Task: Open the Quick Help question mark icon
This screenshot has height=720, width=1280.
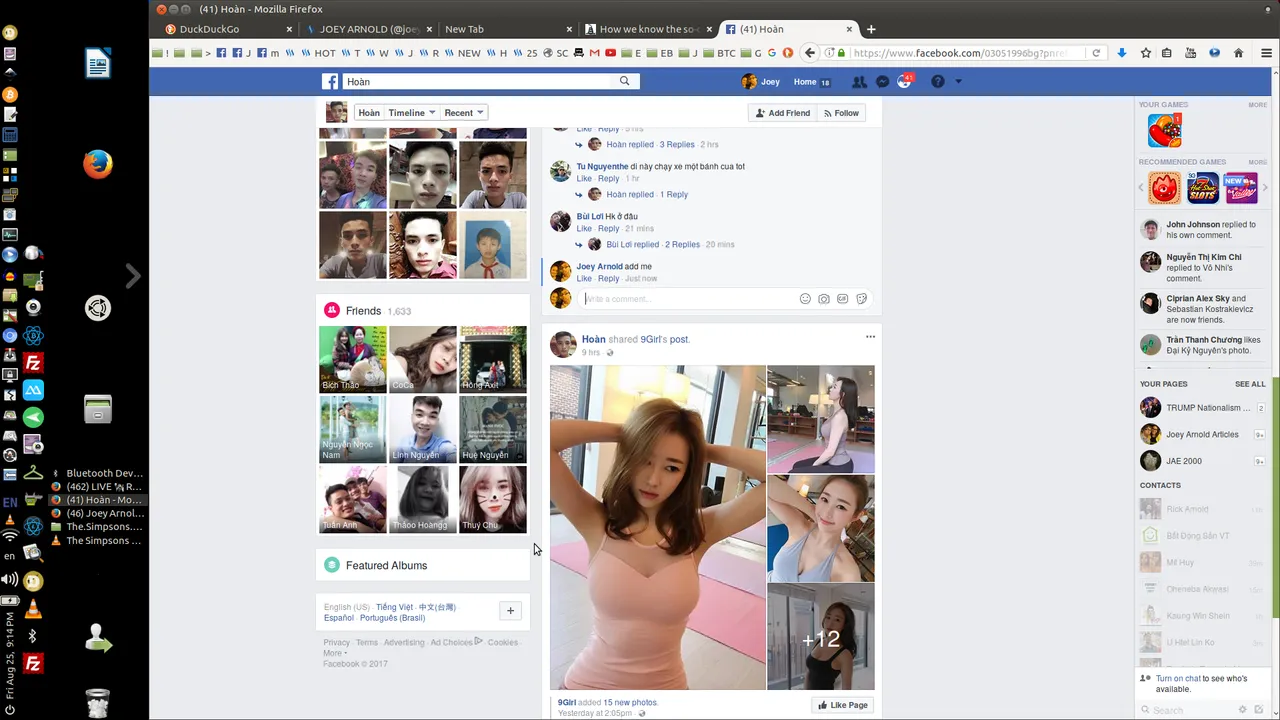Action: point(937,82)
